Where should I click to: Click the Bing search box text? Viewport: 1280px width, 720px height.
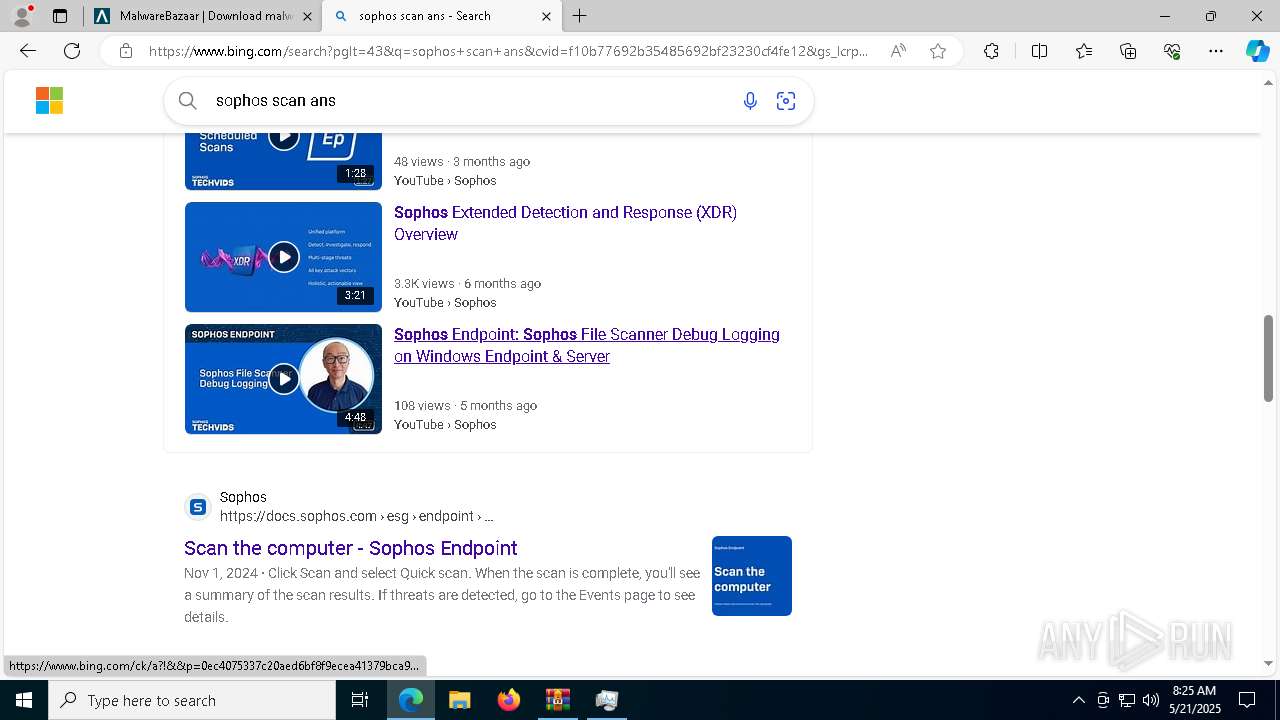(276, 100)
